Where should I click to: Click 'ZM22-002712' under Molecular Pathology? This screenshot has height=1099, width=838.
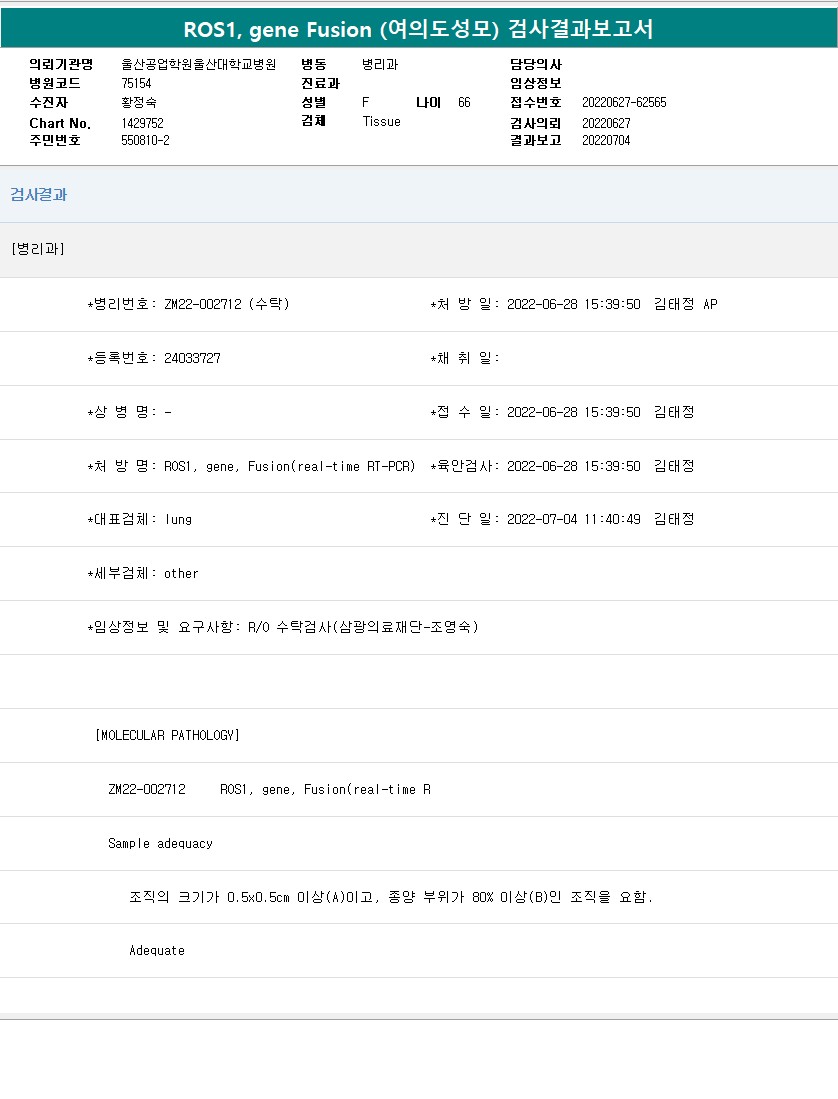[x=146, y=789]
